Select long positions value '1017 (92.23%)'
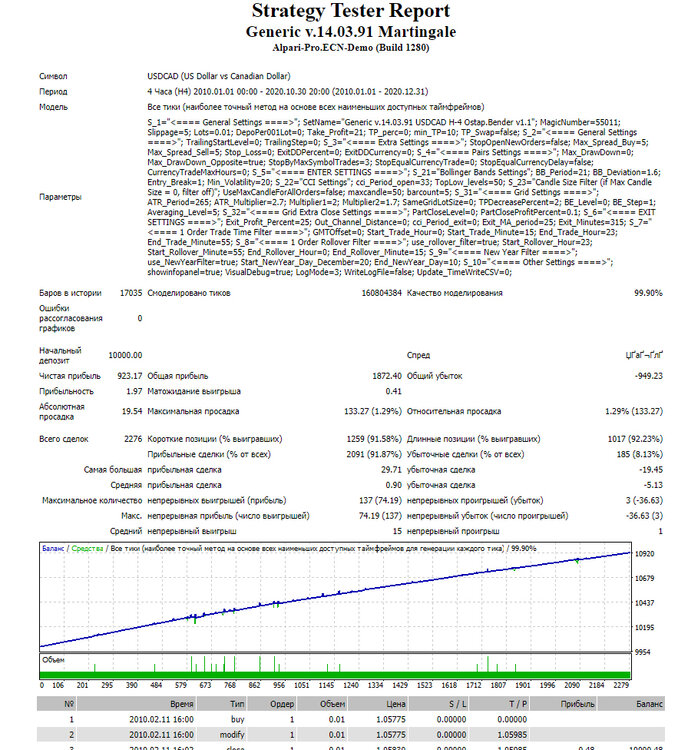Image resolution: width=678 pixels, height=750 pixels. point(635,439)
